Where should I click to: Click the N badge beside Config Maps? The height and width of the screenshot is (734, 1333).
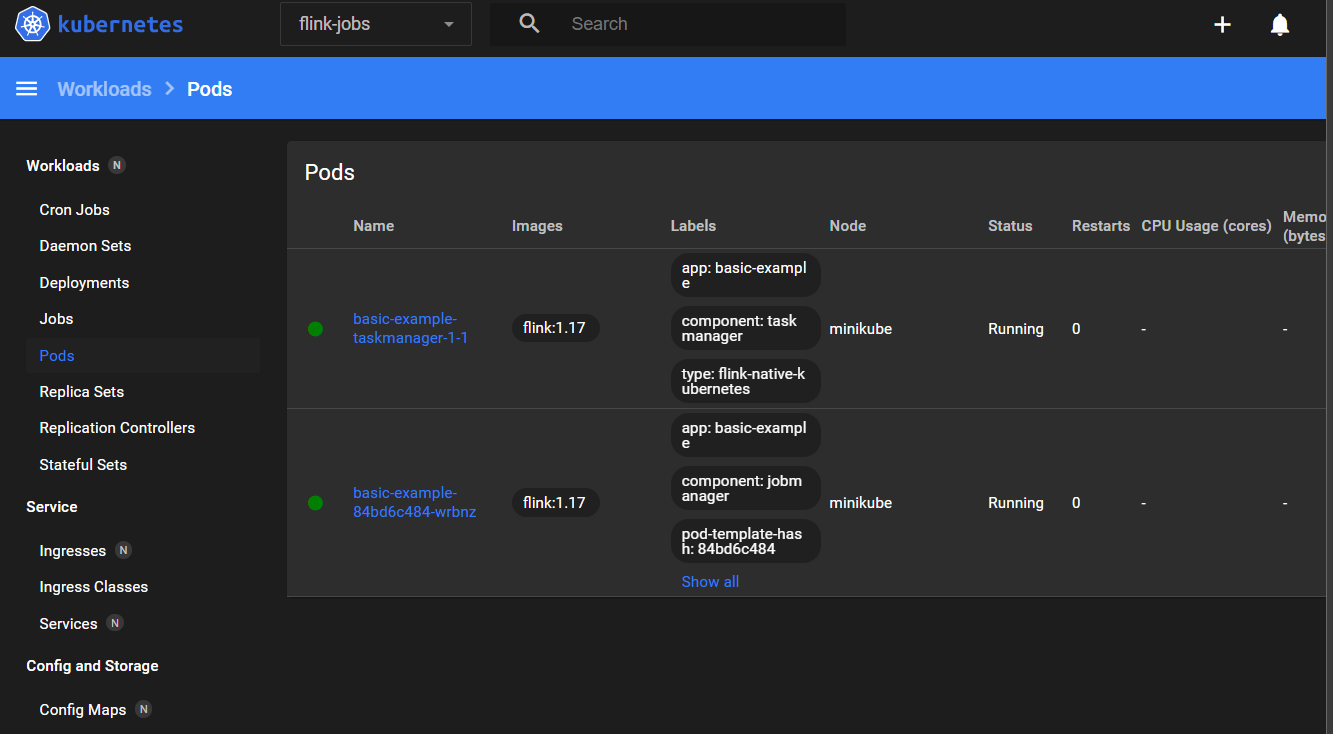pos(143,709)
